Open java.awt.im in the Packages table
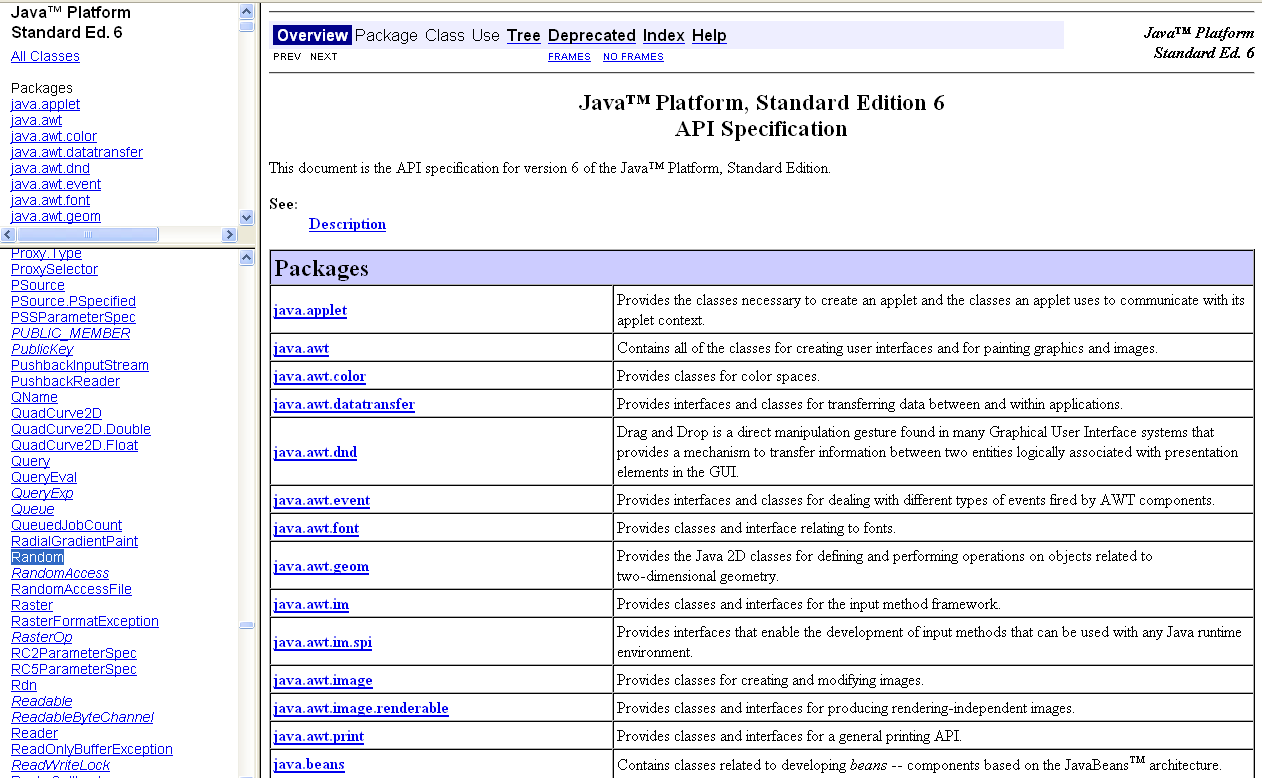Screen dimensions: 1262x778 311,604
